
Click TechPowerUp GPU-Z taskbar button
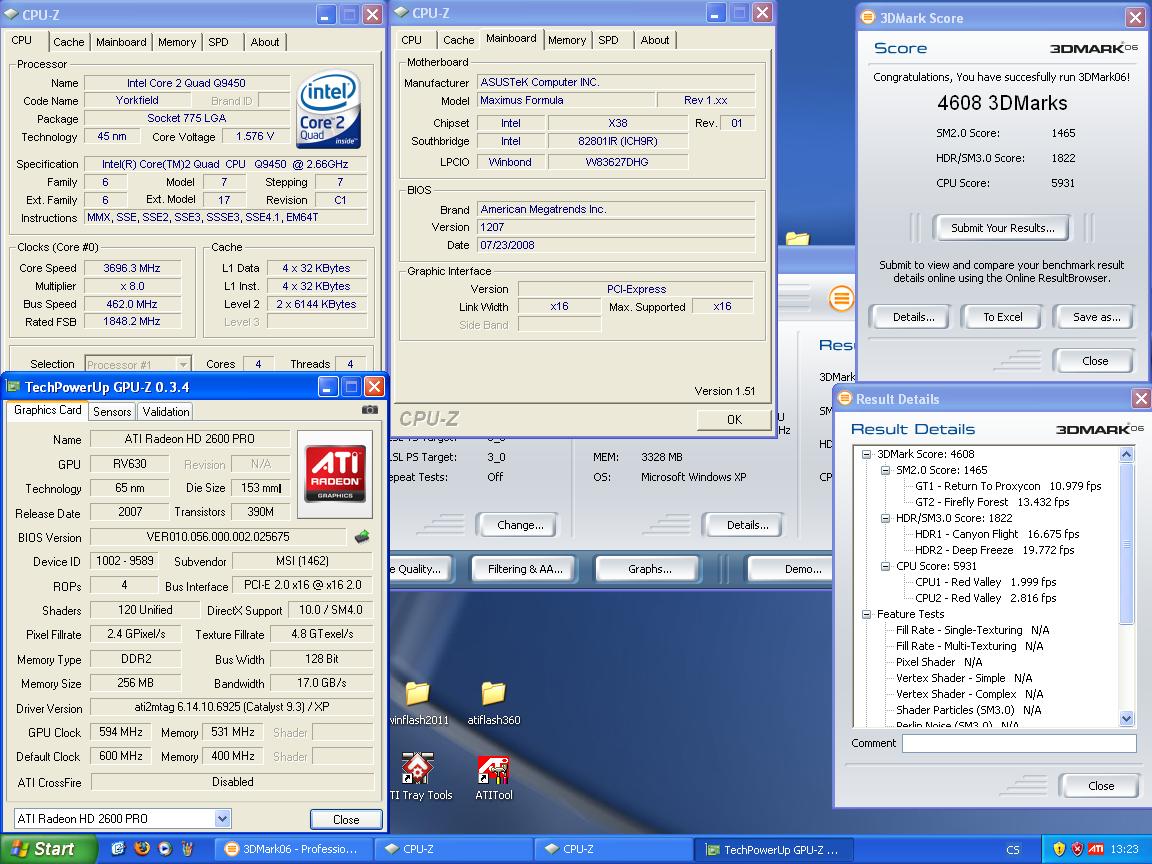click(773, 849)
